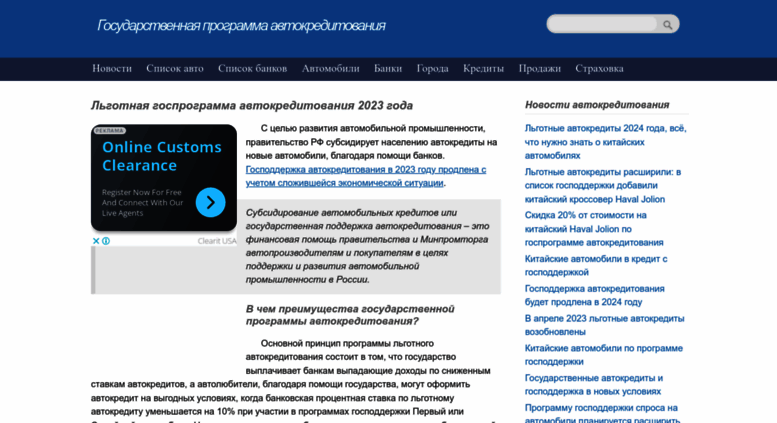Go to the Банки section
777x423 pixels.
pyautogui.click(x=388, y=68)
